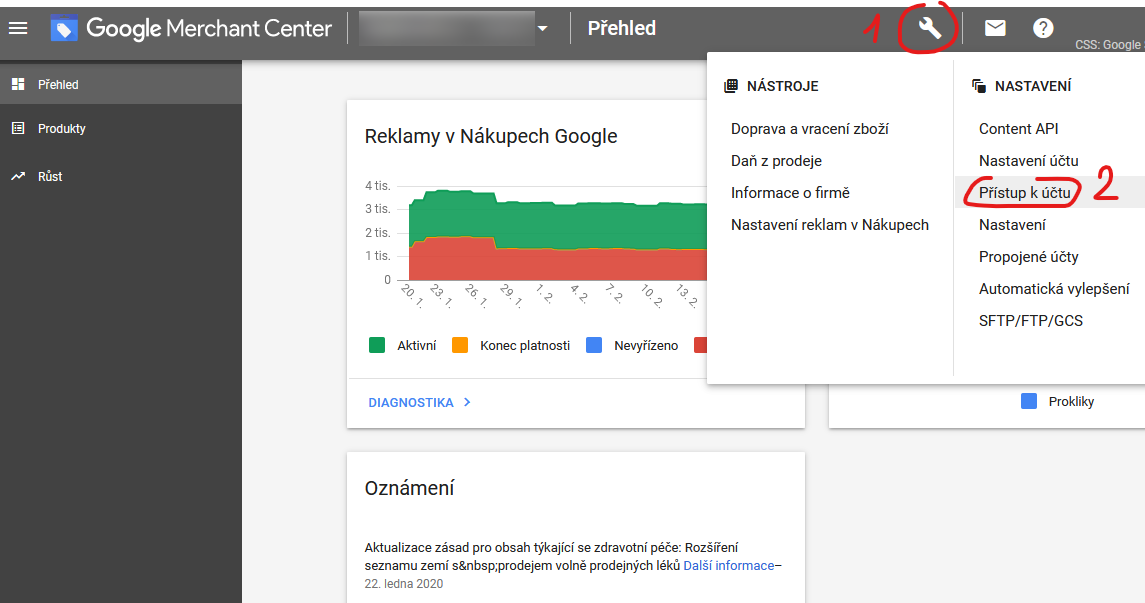
Task: Open Content API settings
Action: pyautogui.click(x=1018, y=128)
